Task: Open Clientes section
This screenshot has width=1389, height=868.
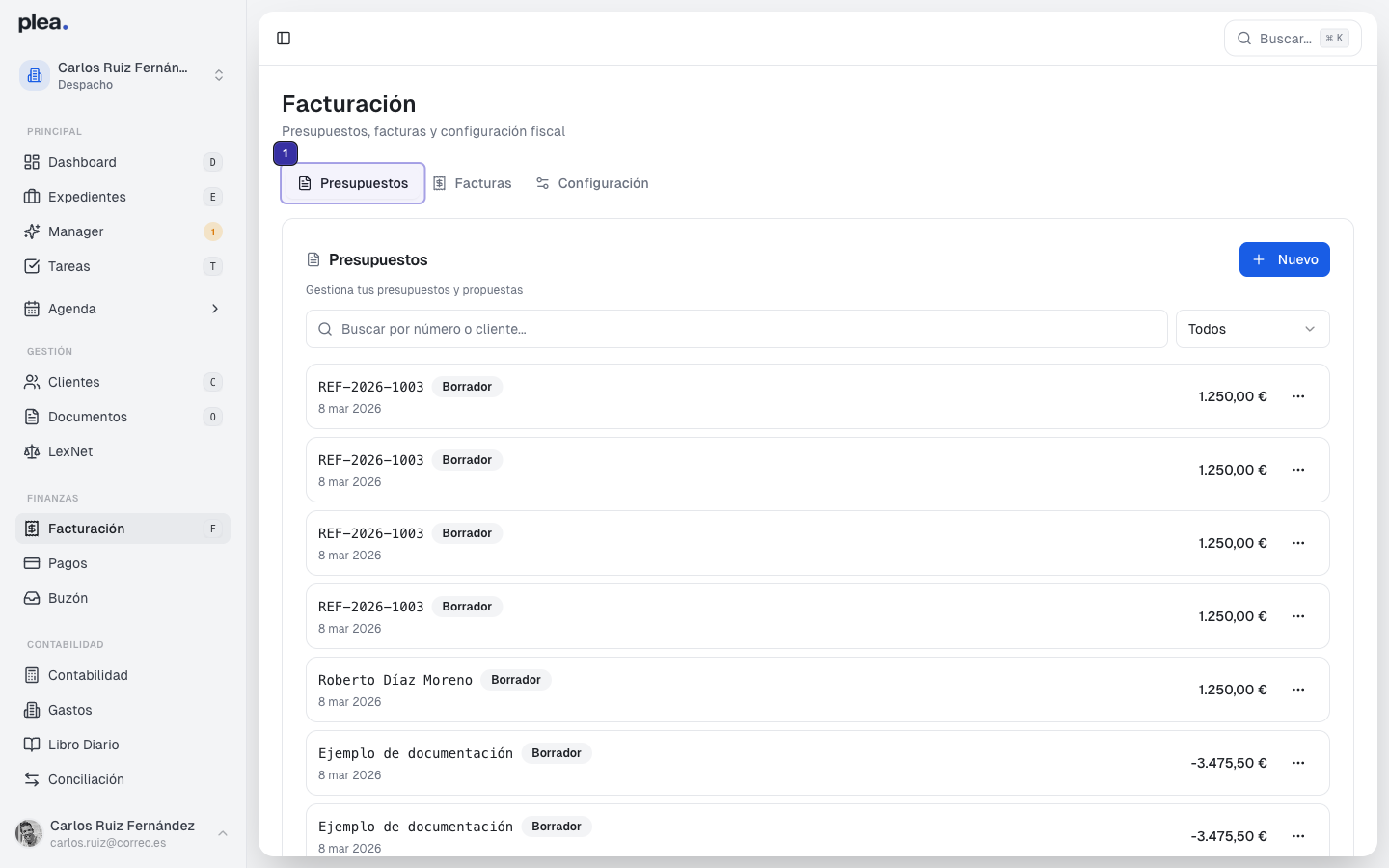Action: (x=123, y=382)
